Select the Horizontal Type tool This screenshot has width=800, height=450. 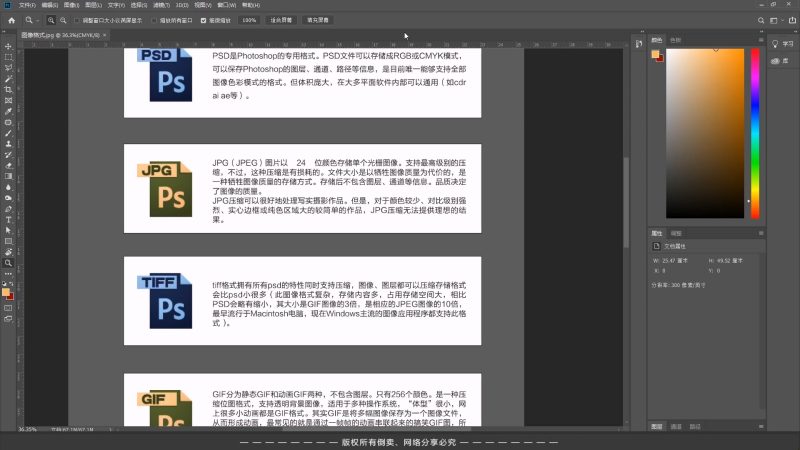(x=8, y=219)
